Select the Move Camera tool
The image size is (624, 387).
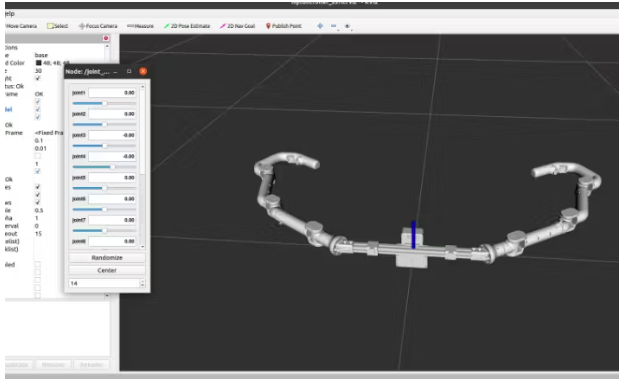(x=21, y=26)
